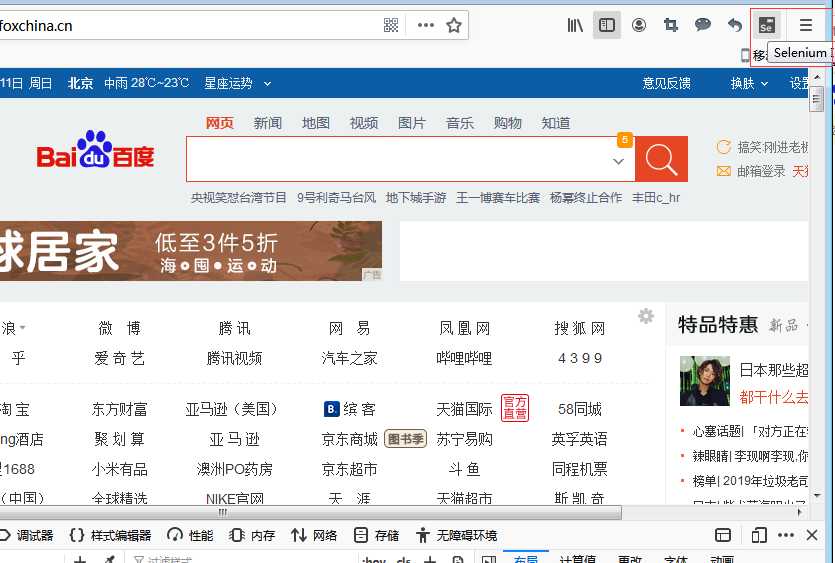Screen dimensions: 835x563
Task: Click the 低至3件5折 advertisement banner
Action: click(191, 251)
